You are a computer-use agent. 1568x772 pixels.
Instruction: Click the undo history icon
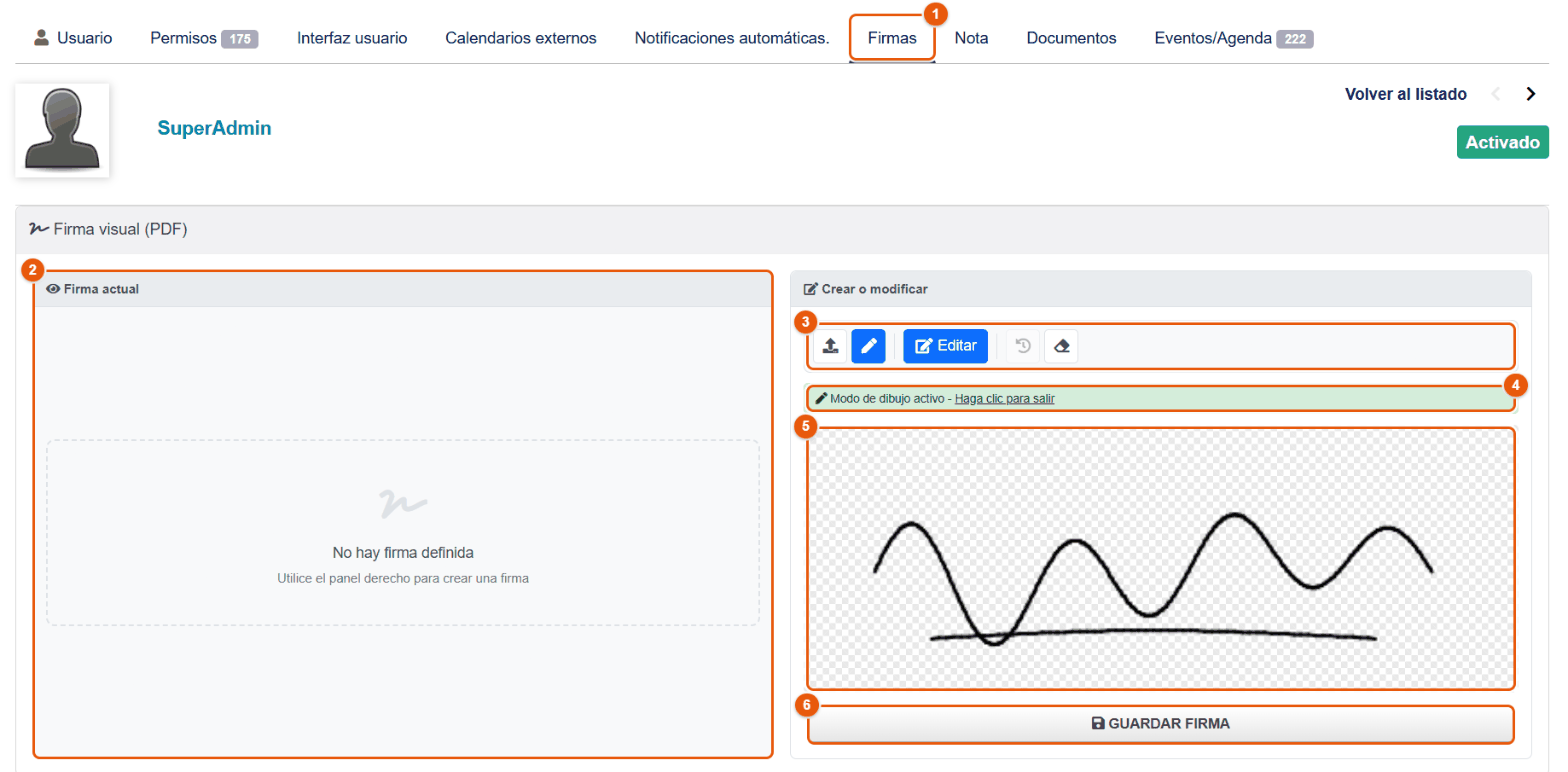point(1023,346)
